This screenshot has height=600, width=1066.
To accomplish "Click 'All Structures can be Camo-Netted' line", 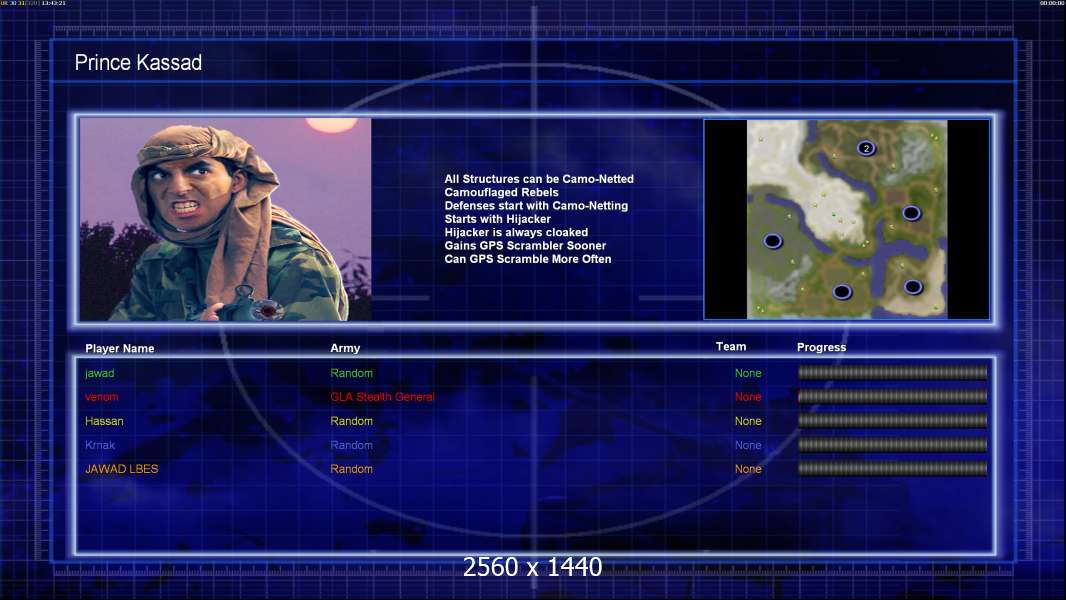I will click(x=539, y=179).
